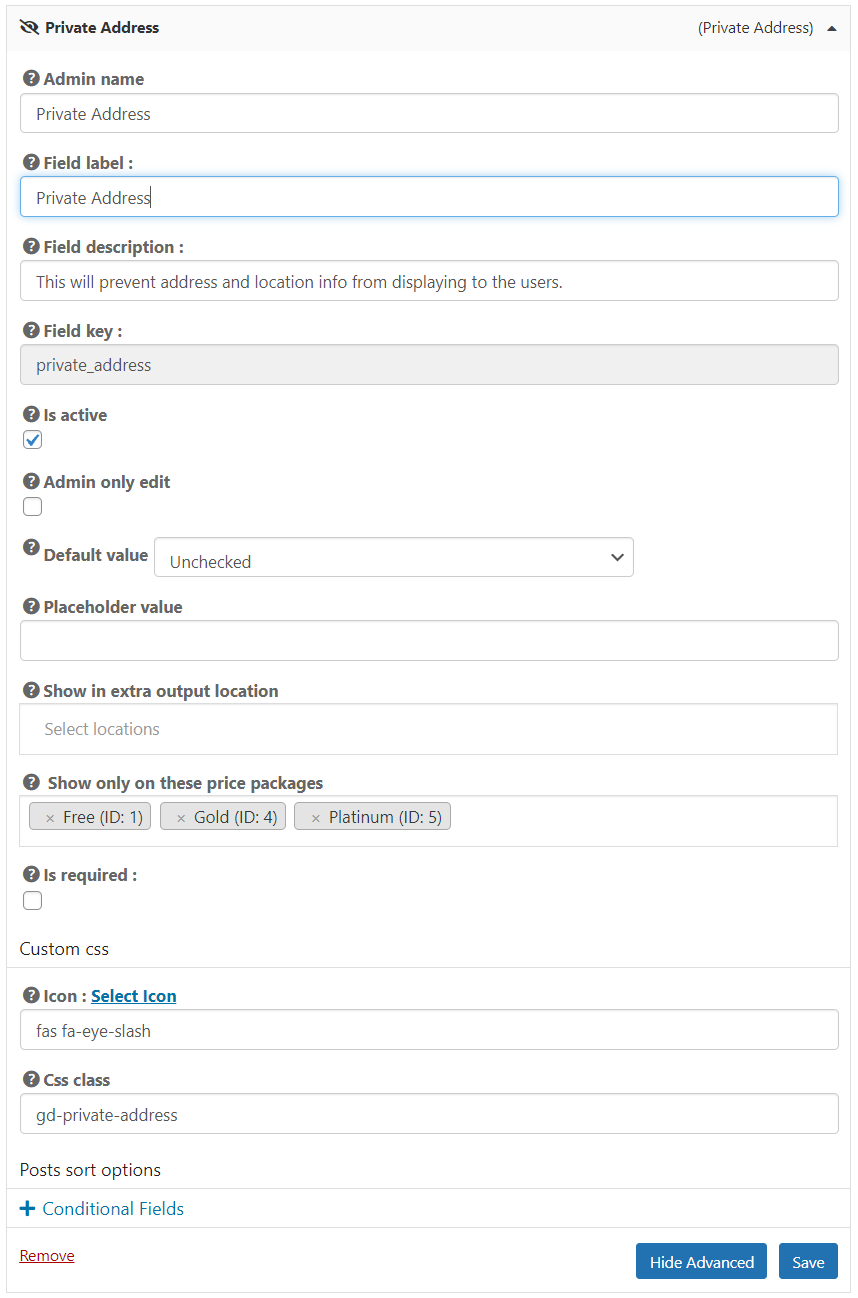Enable the Admin only edit checkbox
Viewport: 858px width, 1298px height.
tap(32, 506)
